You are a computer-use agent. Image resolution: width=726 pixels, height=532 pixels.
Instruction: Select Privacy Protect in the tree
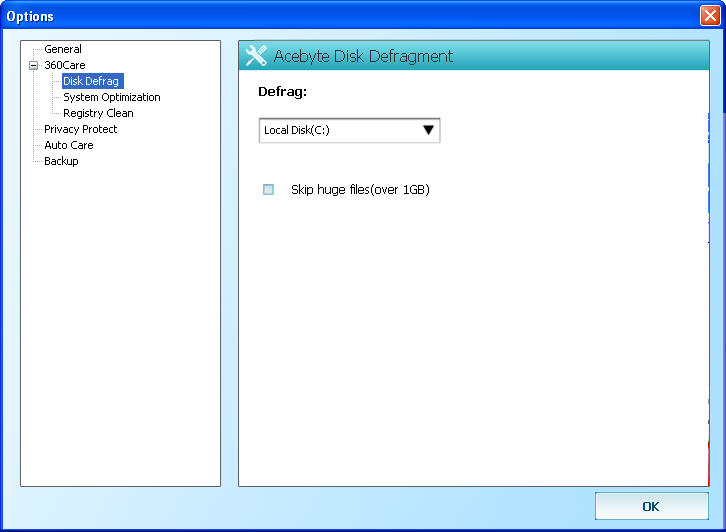point(81,129)
